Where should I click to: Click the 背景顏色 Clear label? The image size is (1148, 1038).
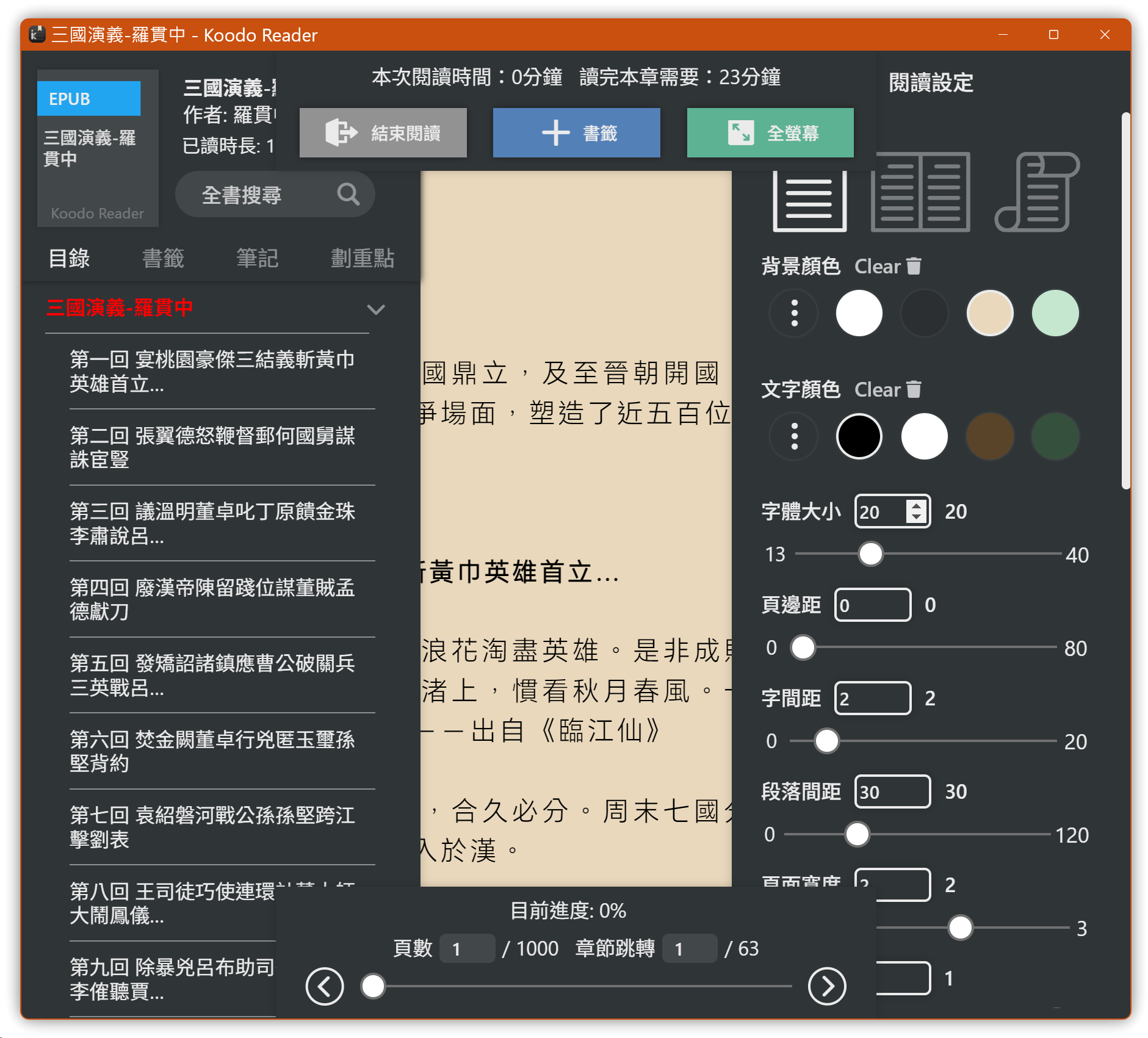[878, 266]
